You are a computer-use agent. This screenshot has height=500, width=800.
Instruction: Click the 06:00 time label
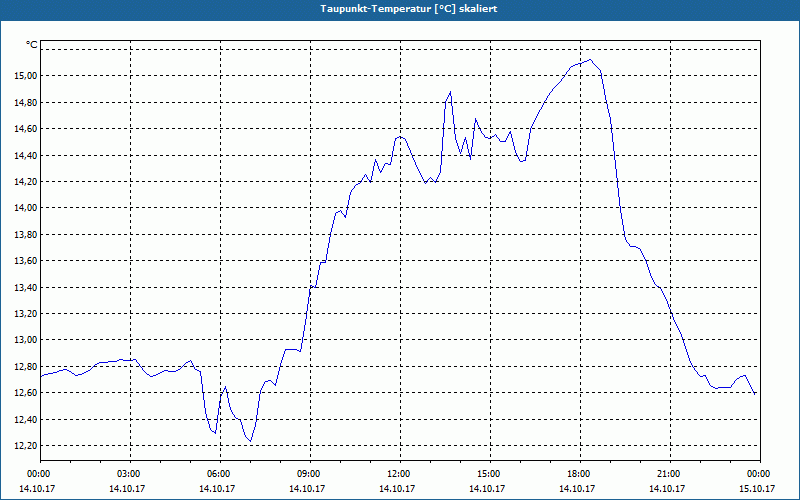pyautogui.click(x=220, y=474)
